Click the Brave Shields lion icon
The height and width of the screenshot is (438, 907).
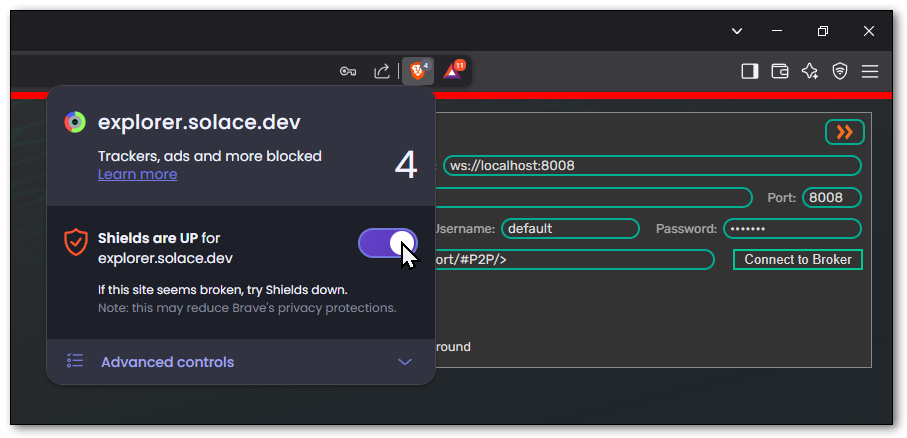(418, 71)
